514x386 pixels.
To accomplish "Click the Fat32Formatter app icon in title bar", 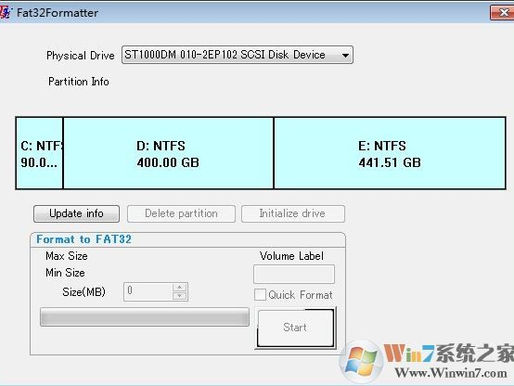I will click(x=5, y=13).
